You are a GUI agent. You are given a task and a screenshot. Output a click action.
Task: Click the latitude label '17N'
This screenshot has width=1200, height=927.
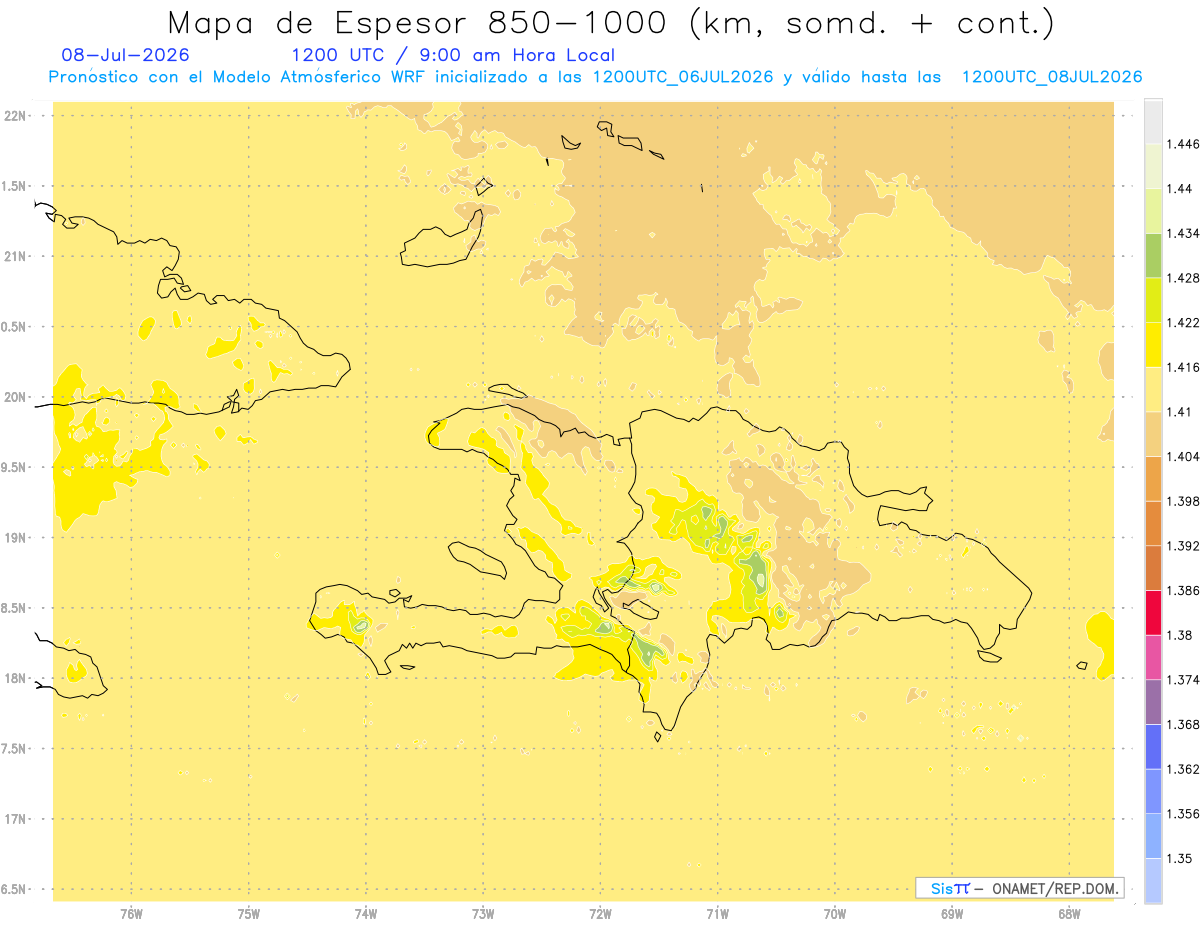(x=15, y=819)
